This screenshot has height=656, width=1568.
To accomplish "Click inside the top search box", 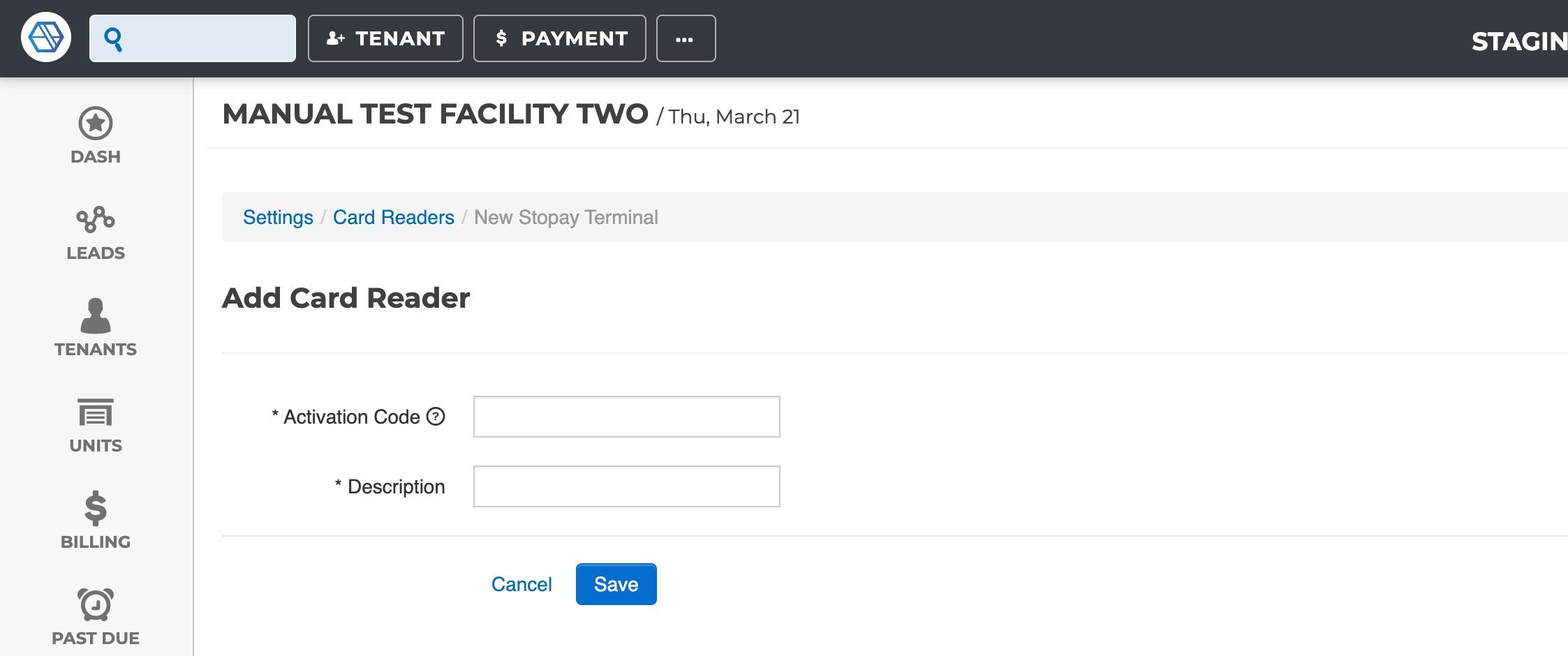I will coord(193,38).
